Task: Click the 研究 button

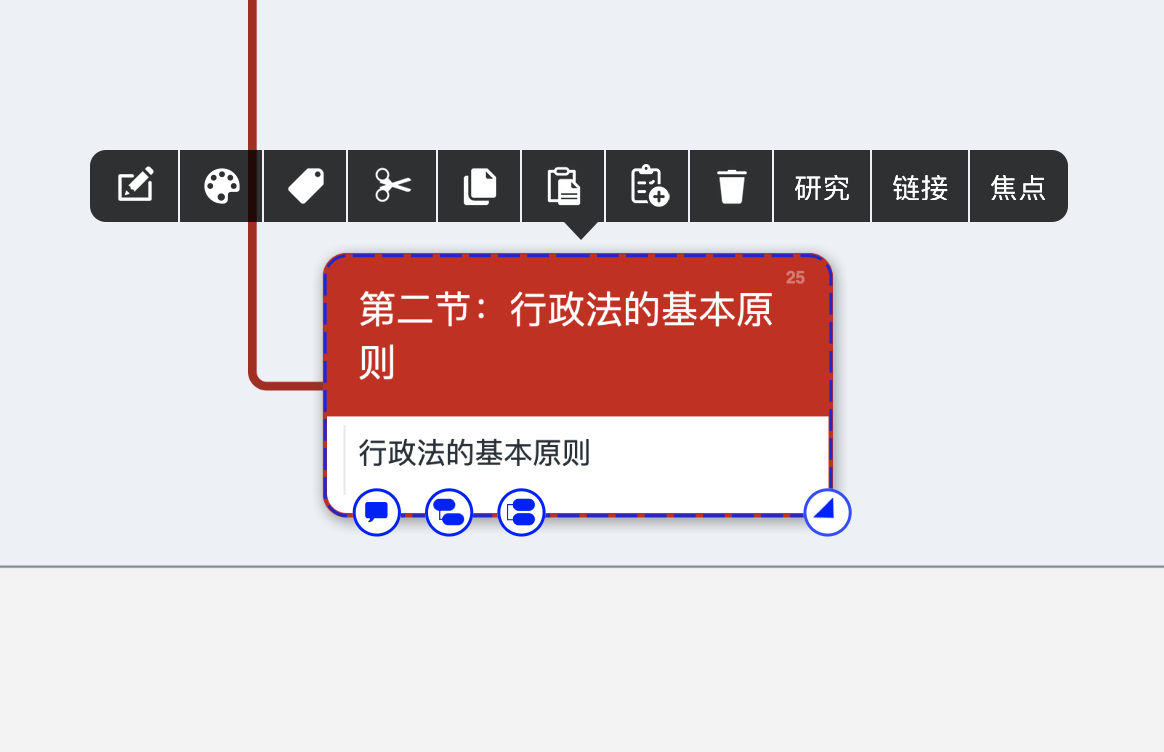Action: [822, 187]
